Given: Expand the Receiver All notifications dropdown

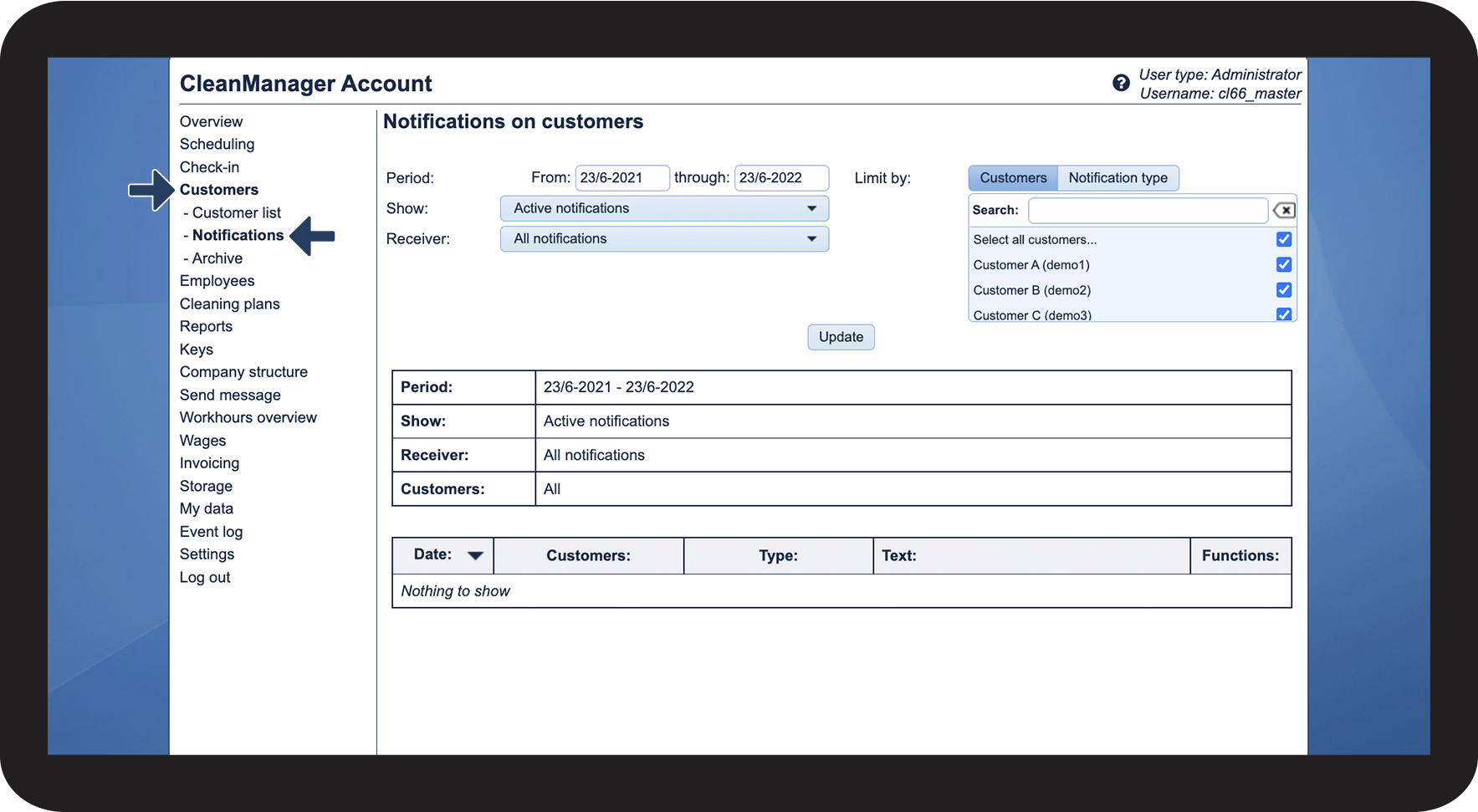Looking at the screenshot, I should (x=664, y=239).
